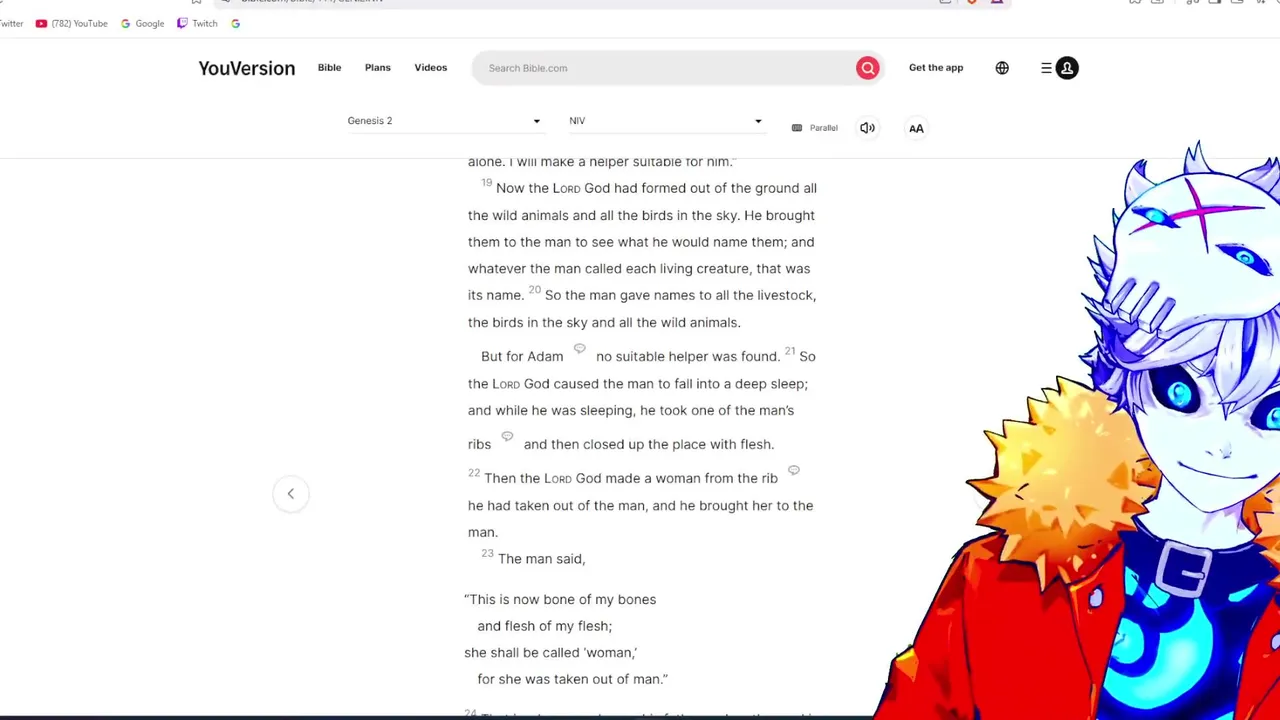1280x720 pixels.
Task: Expand the Genesis 2 chapter dropdown
Action: pyautogui.click(x=444, y=121)
